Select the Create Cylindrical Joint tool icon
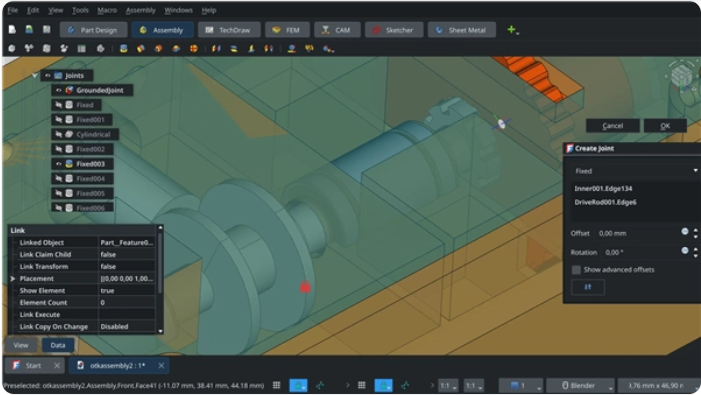 pyautogui.click(x=159, y=48)
